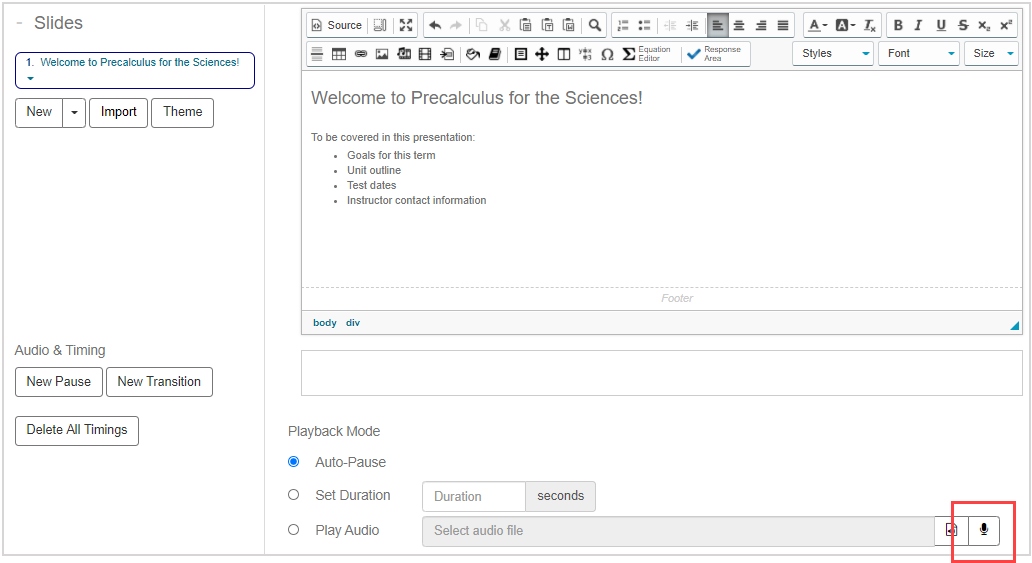Open the text color picker
Image resolution: width=1032 pixels, height=563 pixels.
click(x=817, y=25)
